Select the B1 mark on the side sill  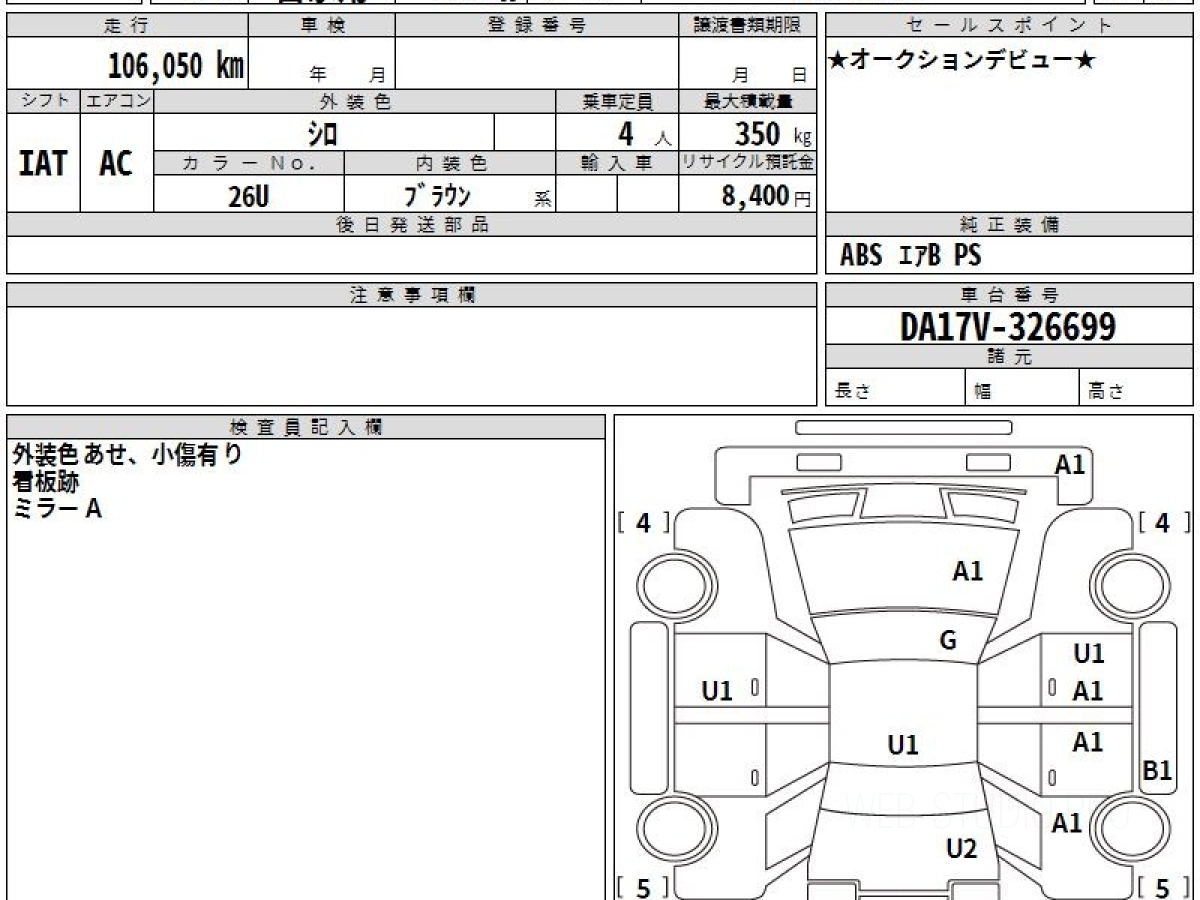click(x=1157, y=771)
